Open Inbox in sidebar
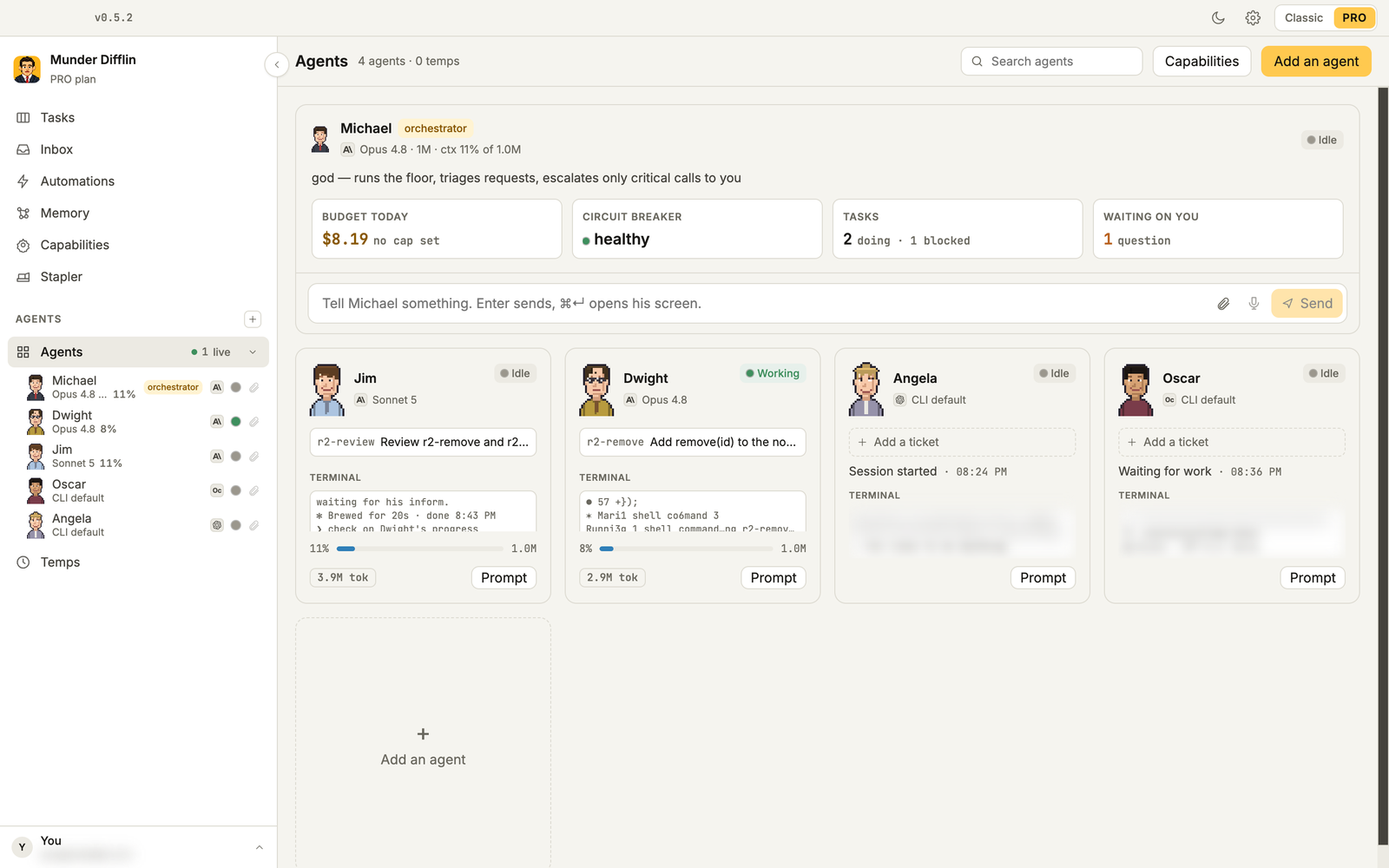The image size is (1389, 868). pos(139,149)
